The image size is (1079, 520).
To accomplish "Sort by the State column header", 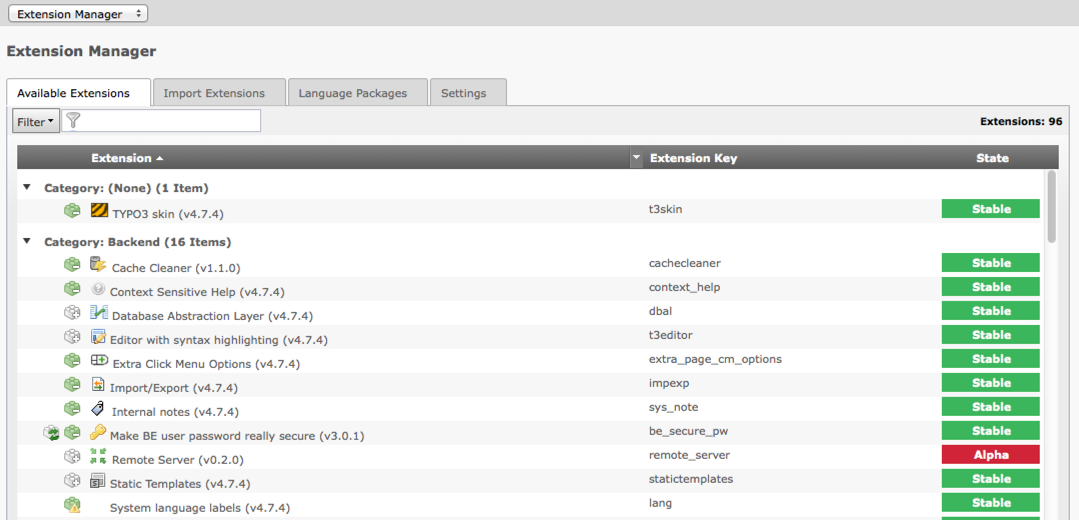I will click(992, 158).
